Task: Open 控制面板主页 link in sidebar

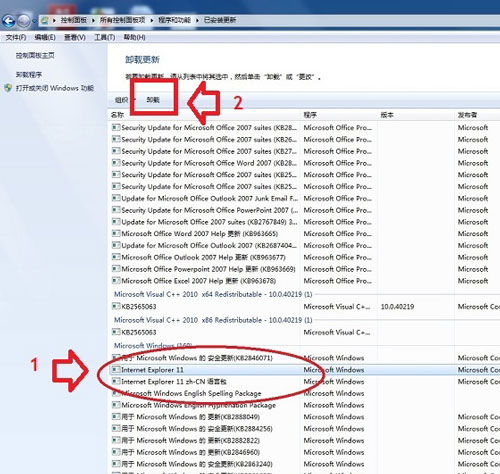Action: (x=35, y=56)
